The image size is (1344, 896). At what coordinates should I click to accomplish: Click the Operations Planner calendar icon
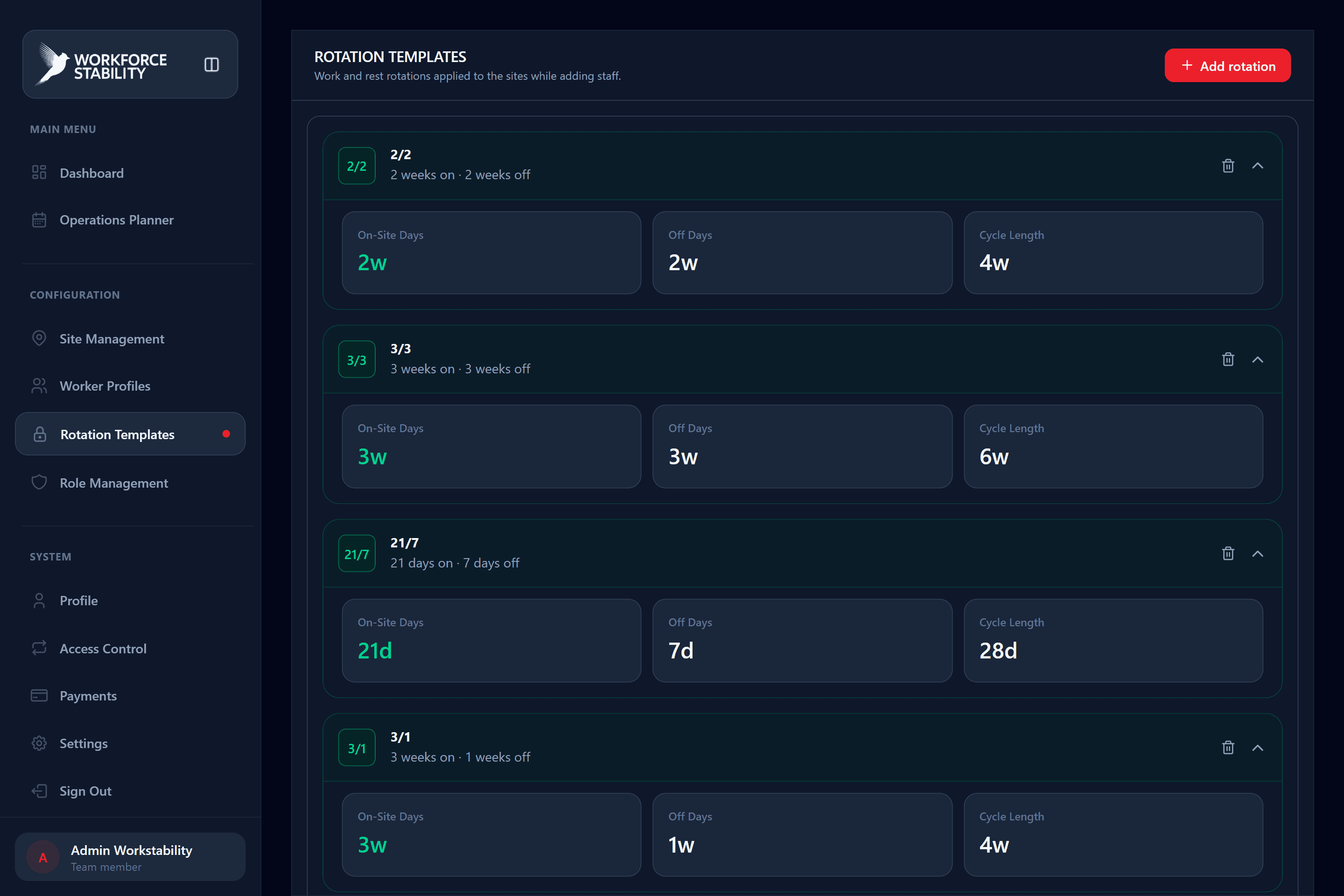point(39,219)
